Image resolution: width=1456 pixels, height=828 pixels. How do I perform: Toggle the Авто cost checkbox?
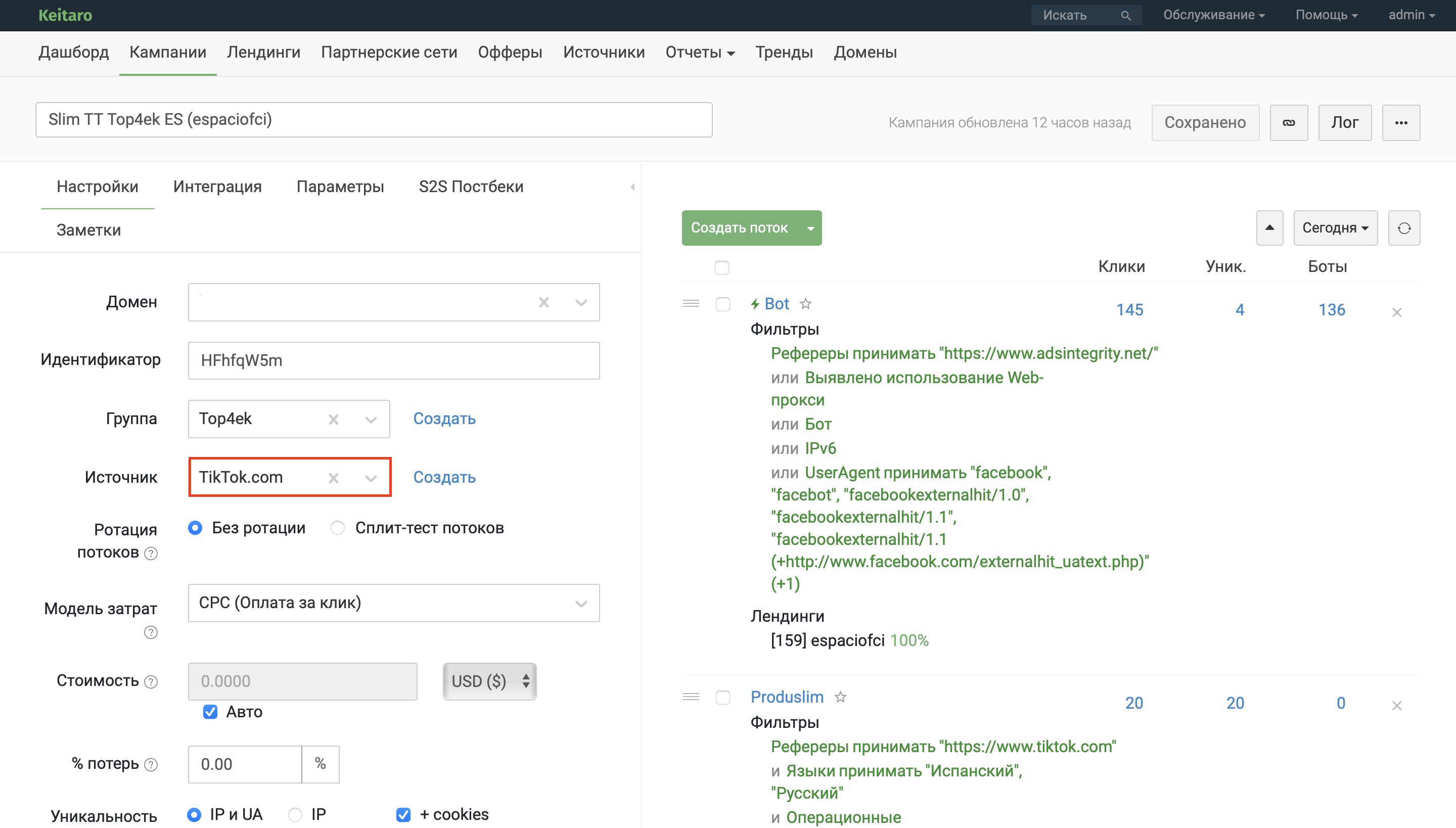pyautogui.click(x=210, y=712)
